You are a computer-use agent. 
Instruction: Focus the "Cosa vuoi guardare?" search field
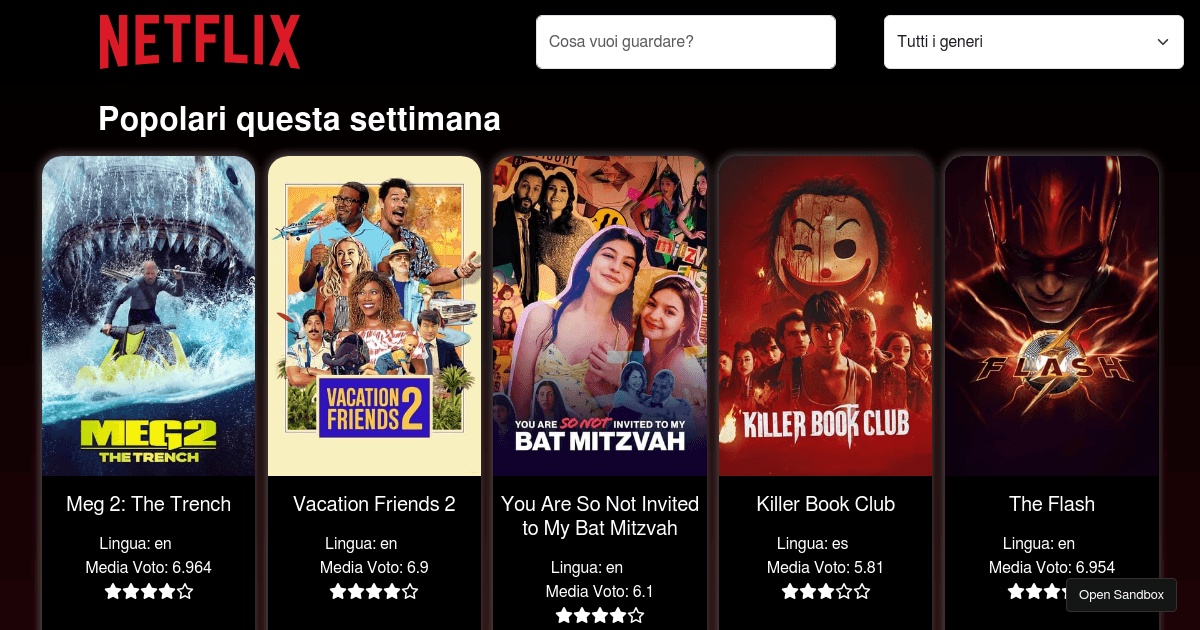(686, 42)
